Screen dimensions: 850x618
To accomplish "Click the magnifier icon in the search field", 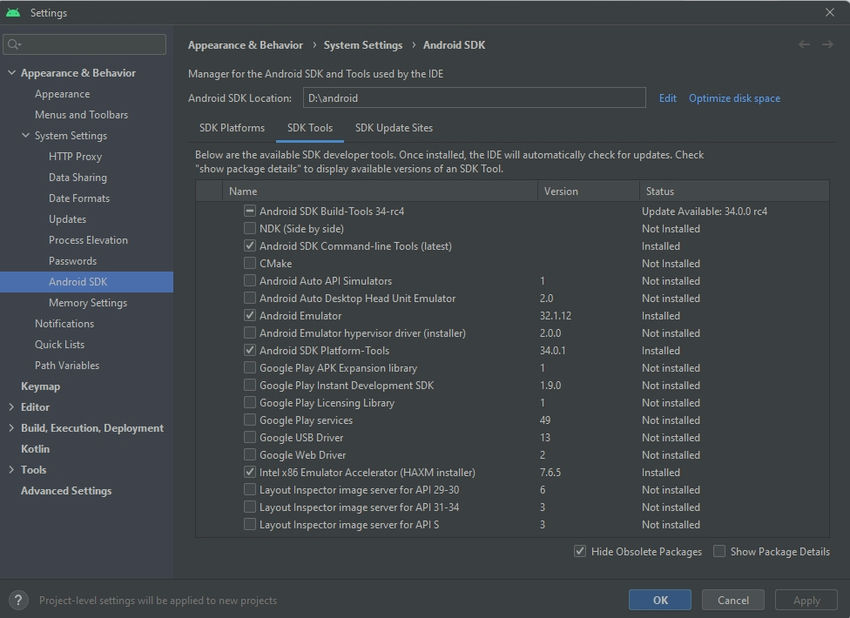I will (x=12, y=44).
